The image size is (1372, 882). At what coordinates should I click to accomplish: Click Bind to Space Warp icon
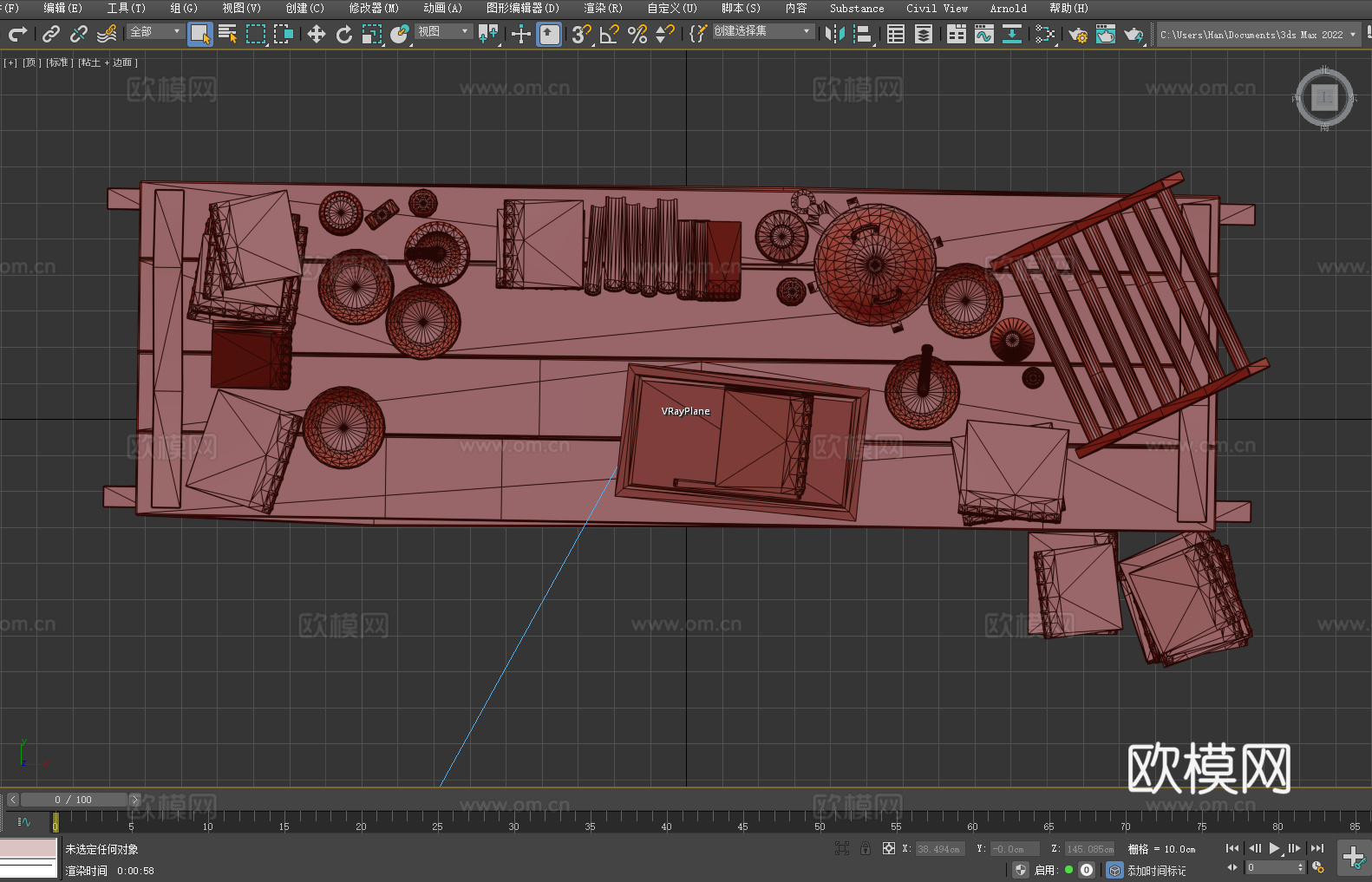point(107,34)
